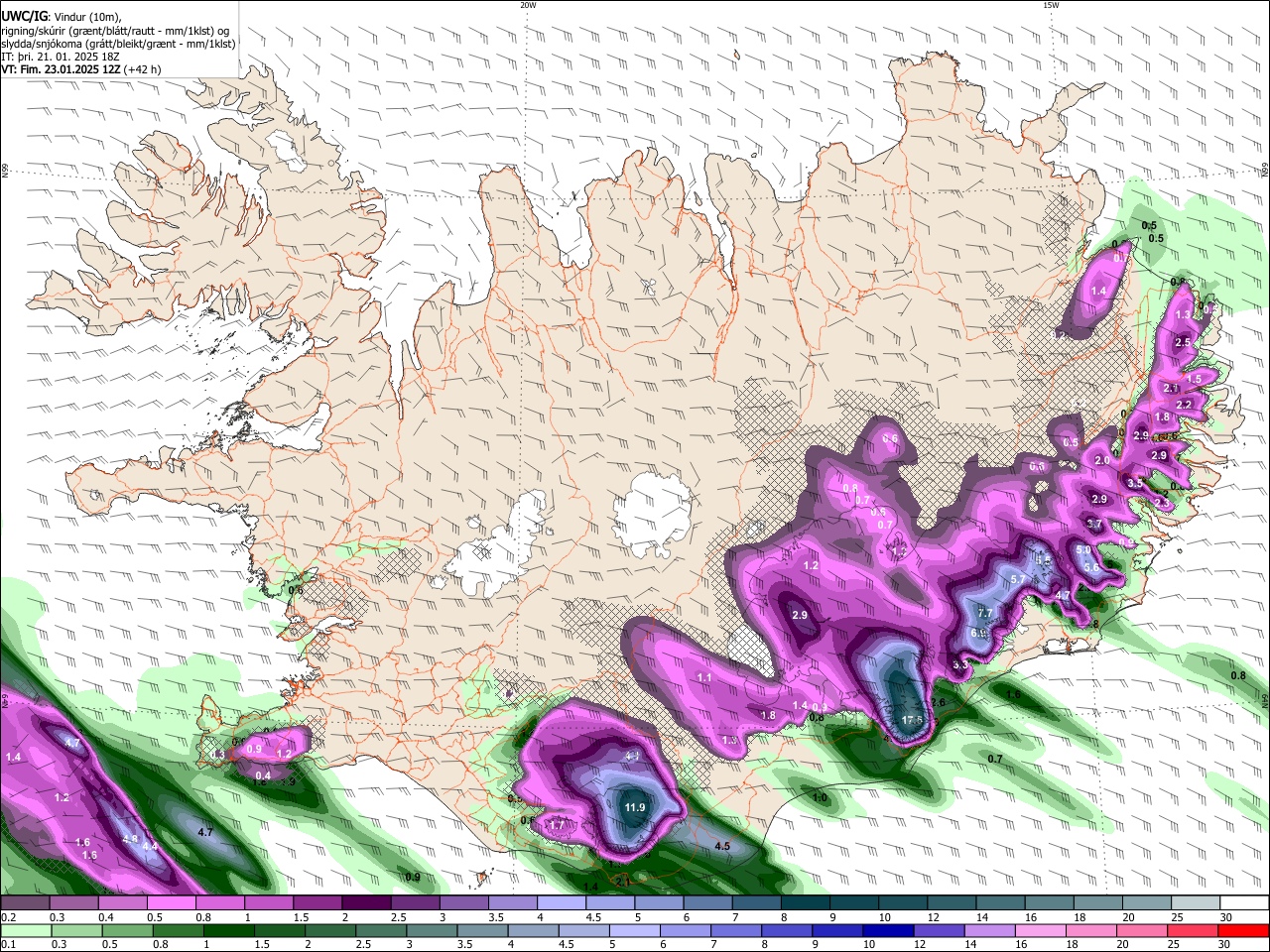
Task: Pick lower legend pale green swatch 0.1–0.3
Action: click(x=25, y=930)
